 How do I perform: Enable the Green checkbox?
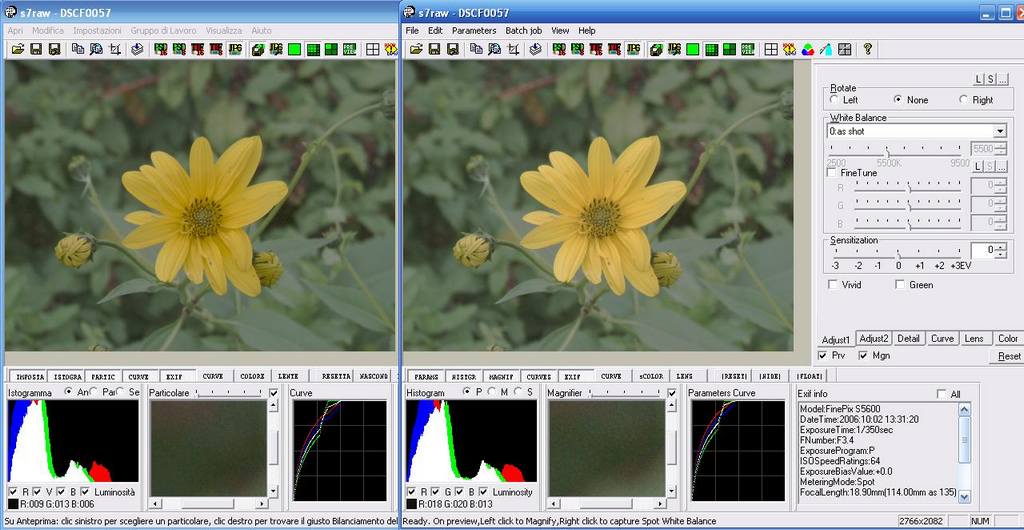click(900, 285)
